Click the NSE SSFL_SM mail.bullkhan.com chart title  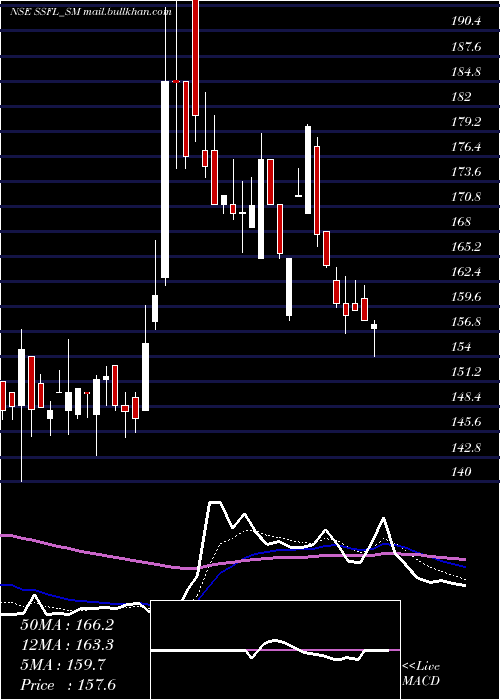pos(91,12)
